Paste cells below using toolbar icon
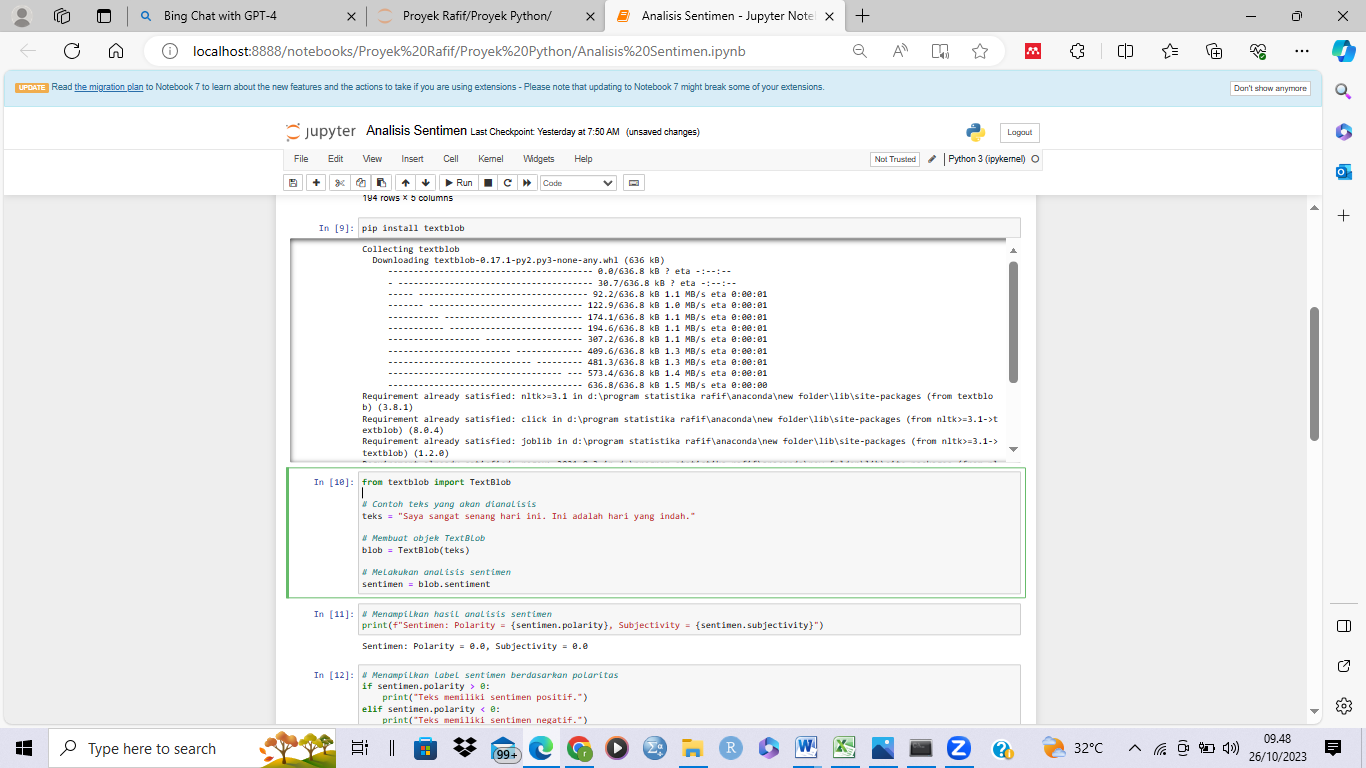1366x768 pixels. tap(381, 183)
